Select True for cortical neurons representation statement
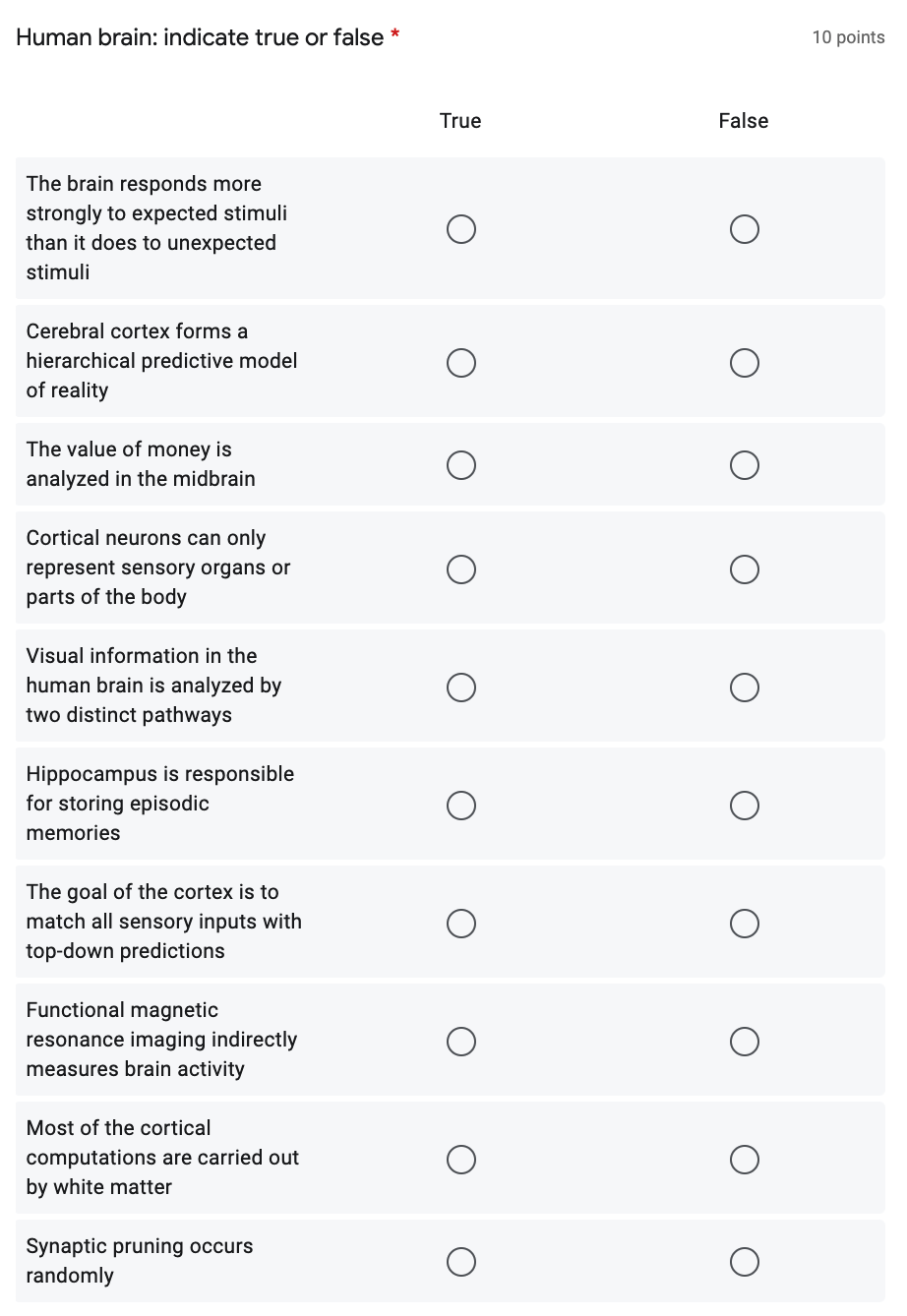The image size is (907, 1316). 461,568
